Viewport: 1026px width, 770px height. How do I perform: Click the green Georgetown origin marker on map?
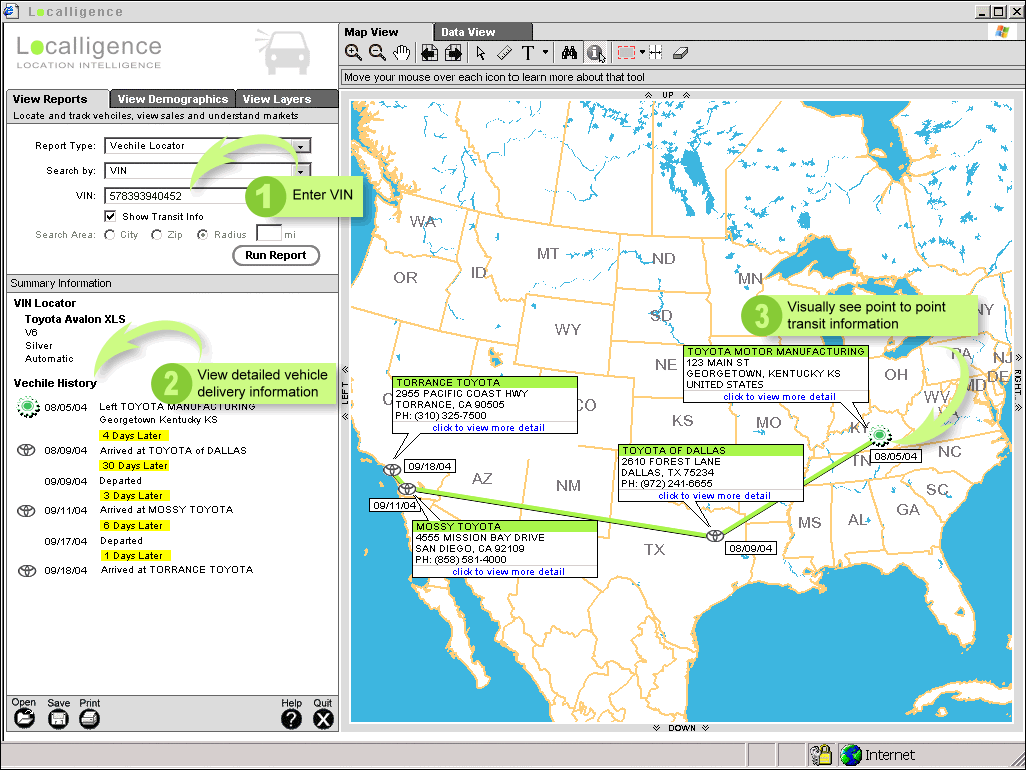pos(880,434)
